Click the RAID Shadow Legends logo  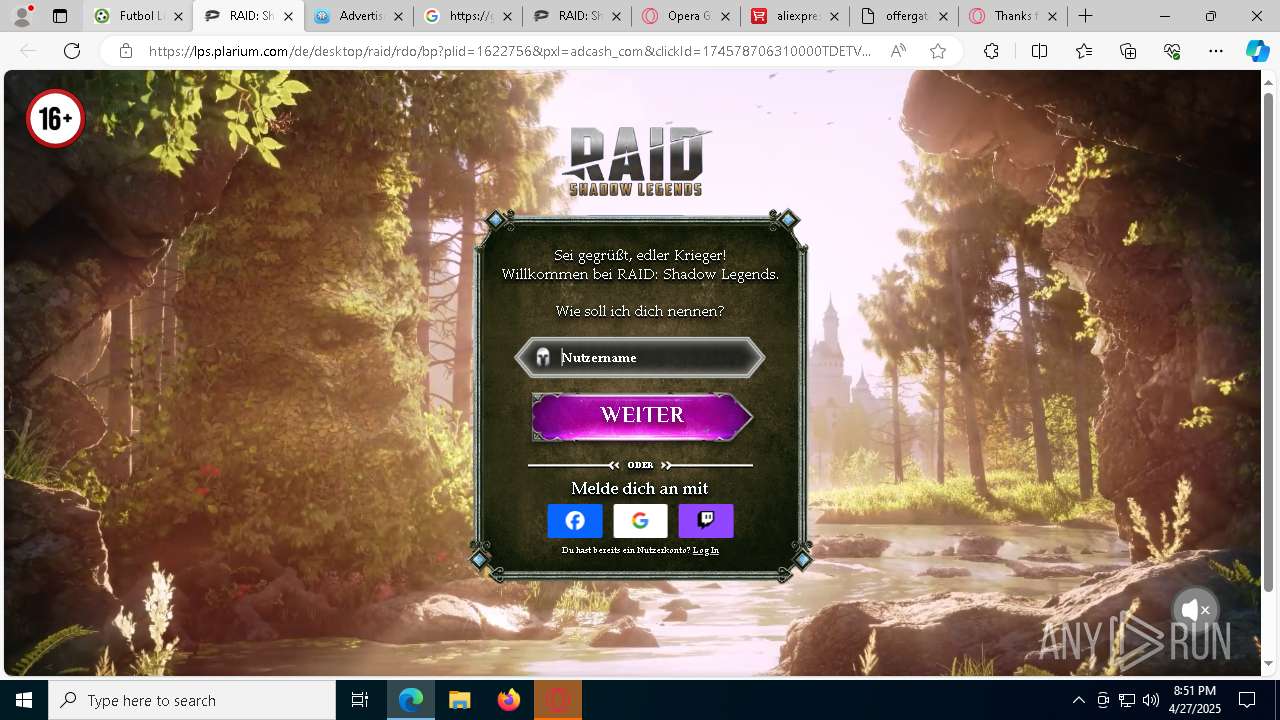(x=636, y=161)
